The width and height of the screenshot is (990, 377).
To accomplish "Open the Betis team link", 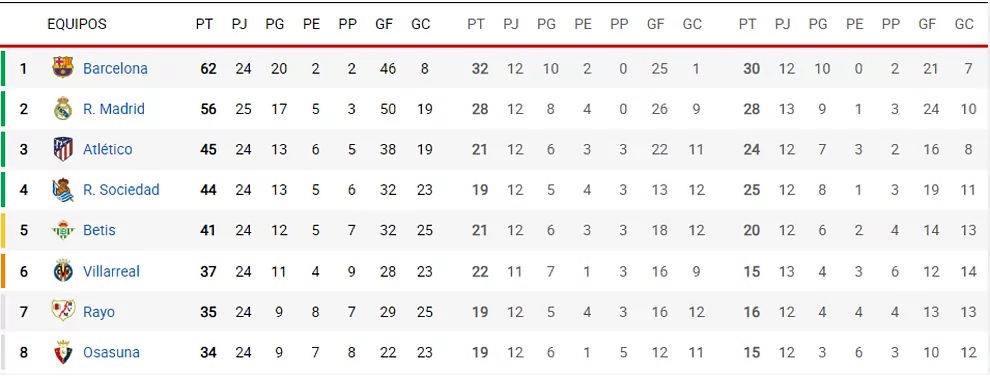I will (x=99, y=230).
